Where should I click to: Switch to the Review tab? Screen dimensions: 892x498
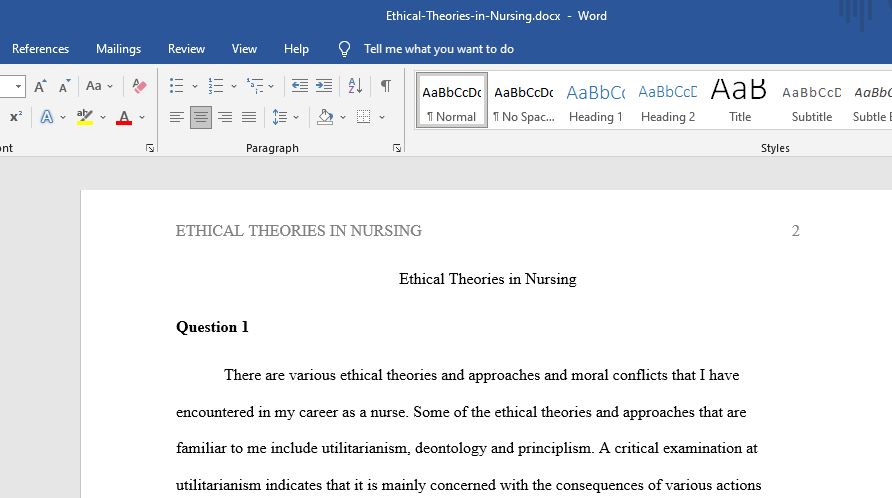[186, 49]
